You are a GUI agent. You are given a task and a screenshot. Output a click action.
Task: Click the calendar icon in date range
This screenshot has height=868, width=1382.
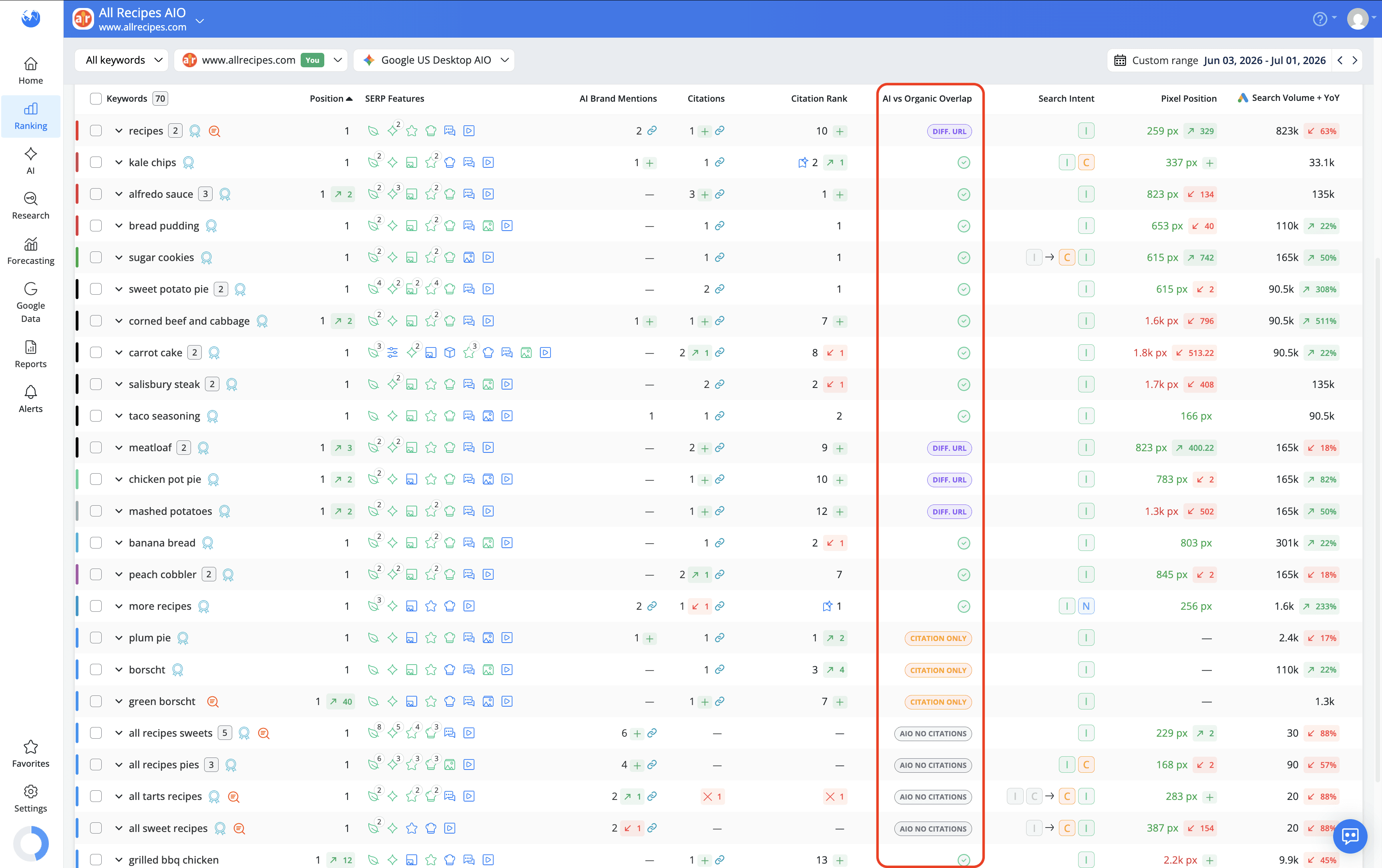point(1120,60)
